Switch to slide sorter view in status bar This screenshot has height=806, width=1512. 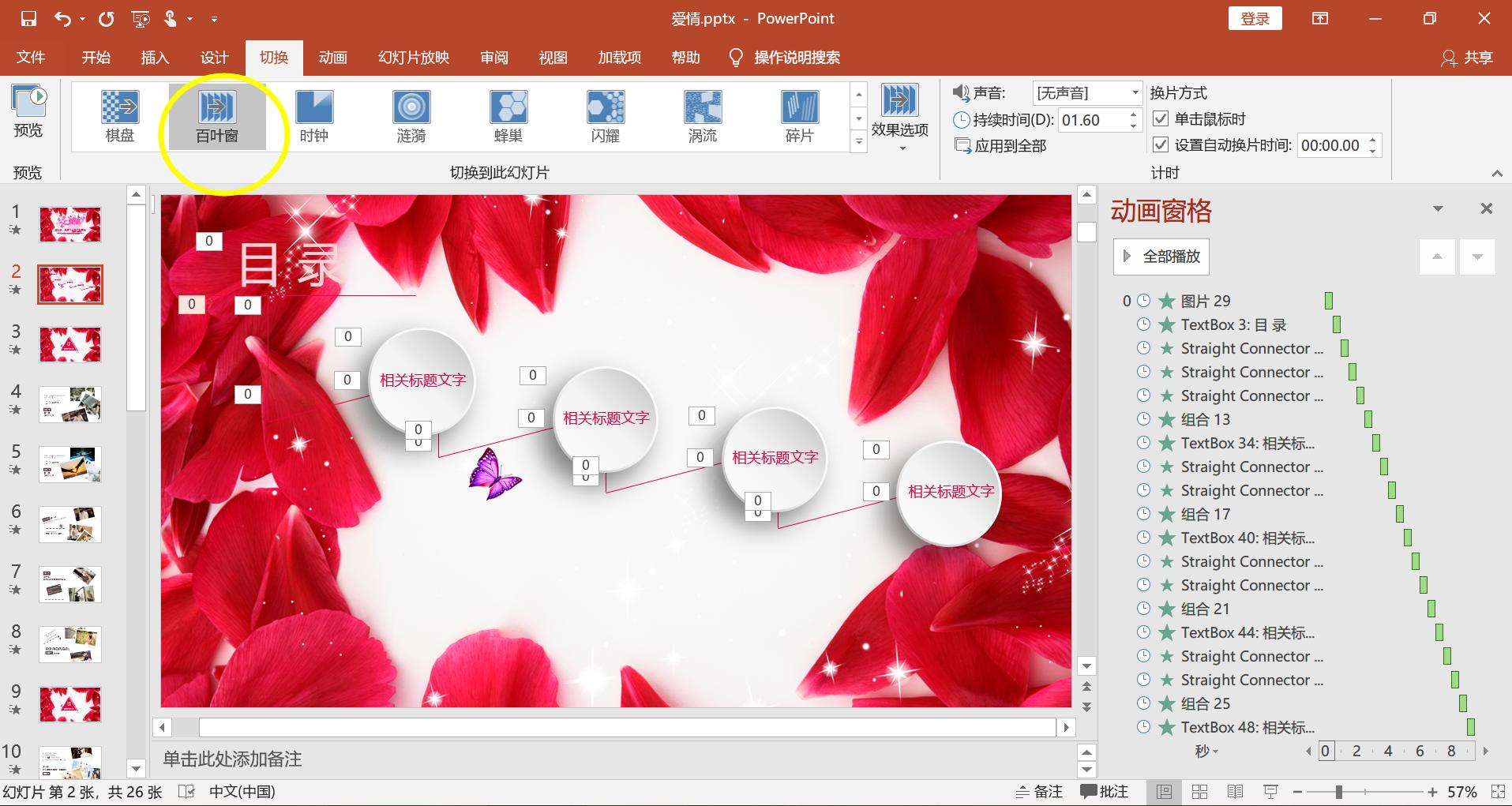(x=1199, y=792)
